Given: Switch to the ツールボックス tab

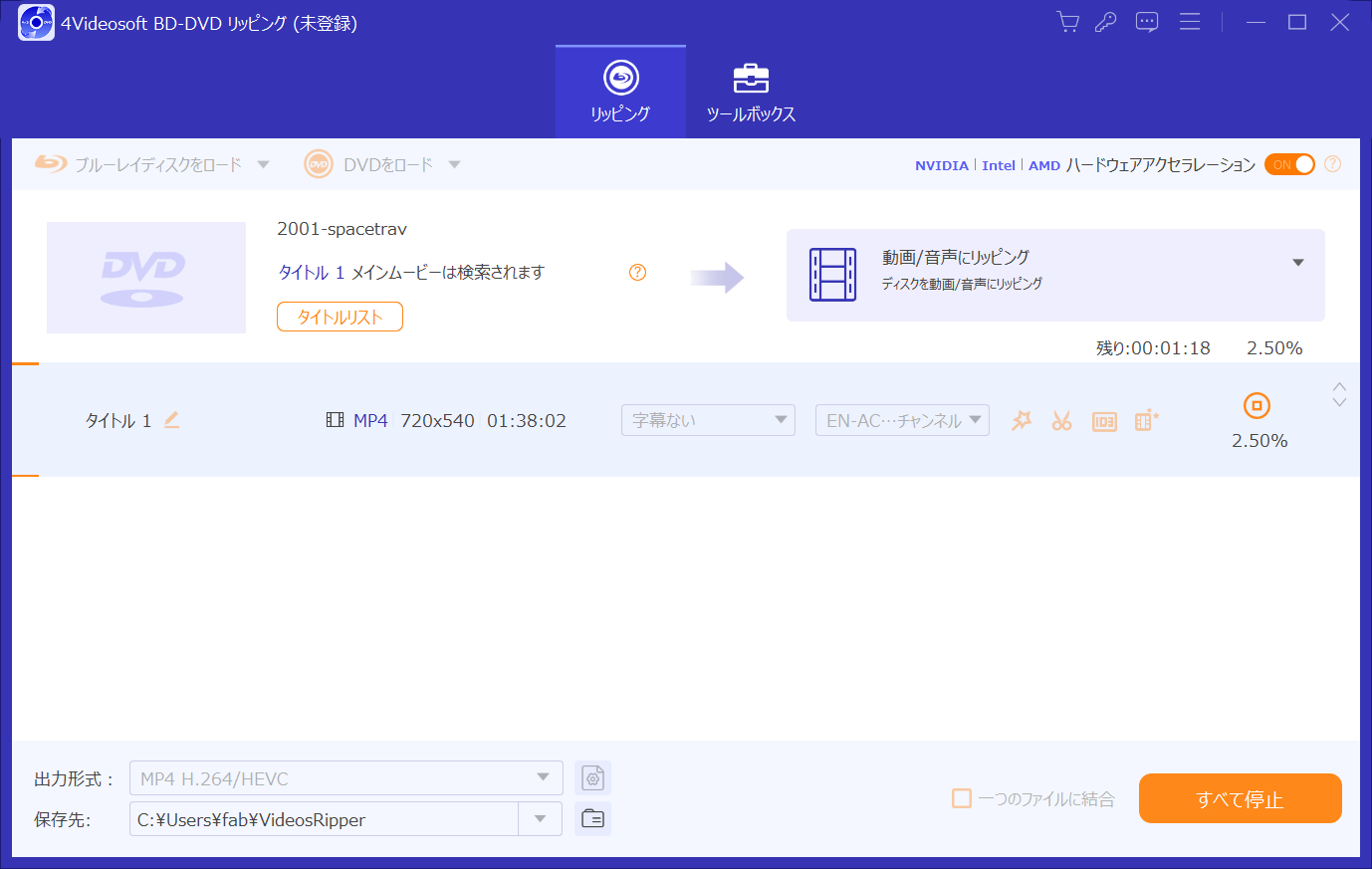Looking at the screenshot, I should pos(751,92).
